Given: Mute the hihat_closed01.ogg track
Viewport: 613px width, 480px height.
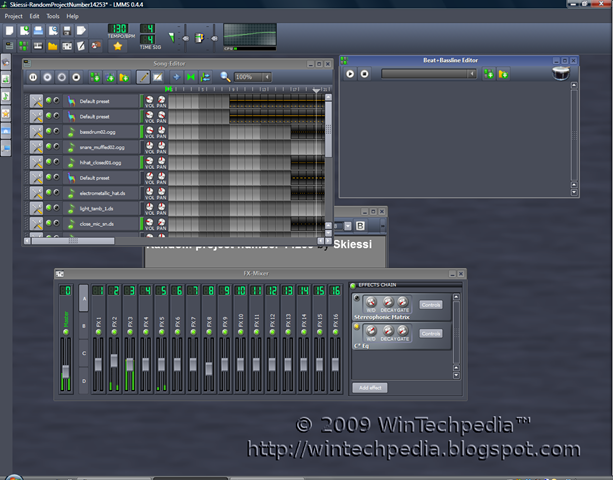Looking at the screenshot, I should click(x=49, y=161).
